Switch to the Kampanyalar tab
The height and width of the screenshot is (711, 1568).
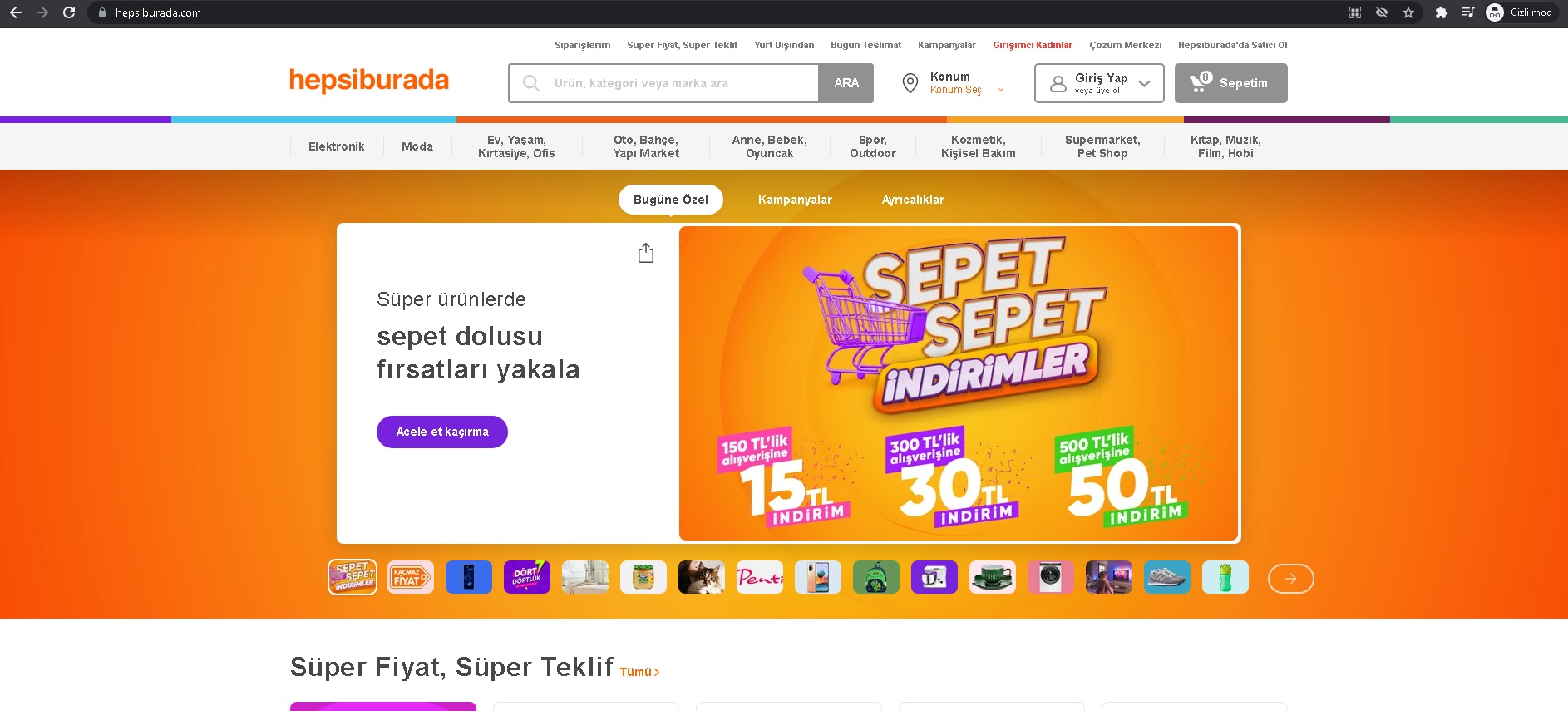(x=795, y=200)
